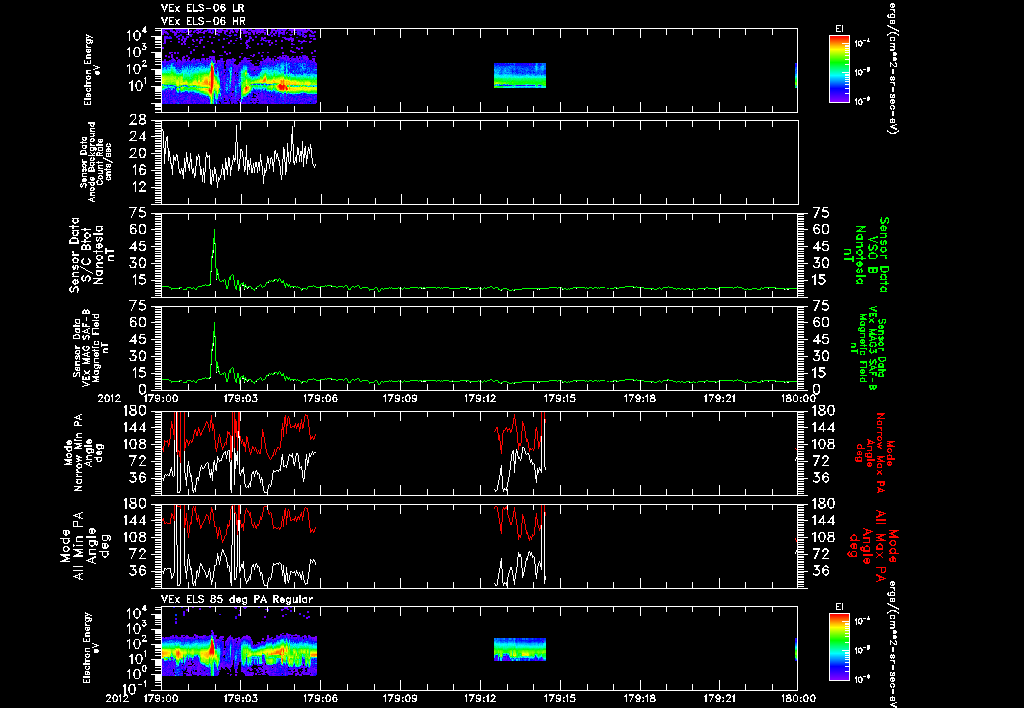Click the spike peak in the VEx MAG SAF-B plot
The image size is (1024, 708).
pos(214,323)
